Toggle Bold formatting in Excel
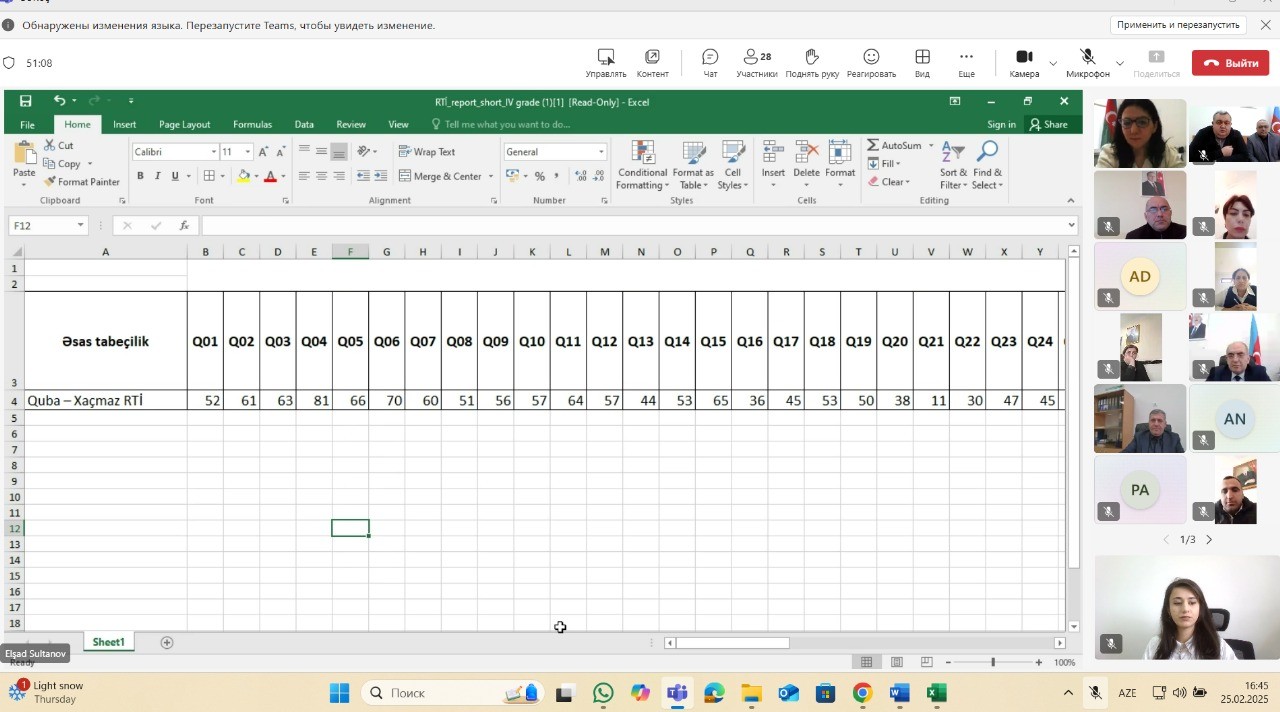1280x712 pixels. click(x=140, y=176)
